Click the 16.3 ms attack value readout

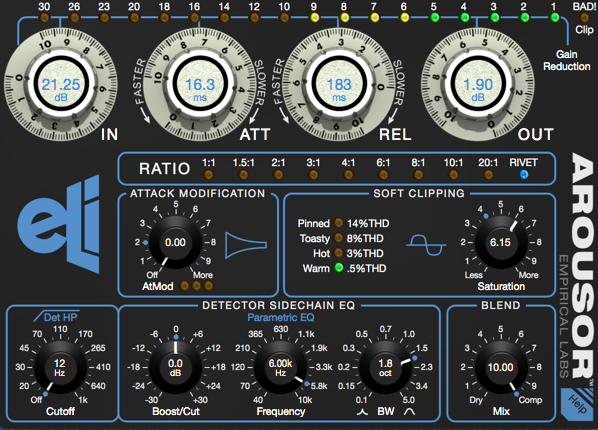coord(200,89)
